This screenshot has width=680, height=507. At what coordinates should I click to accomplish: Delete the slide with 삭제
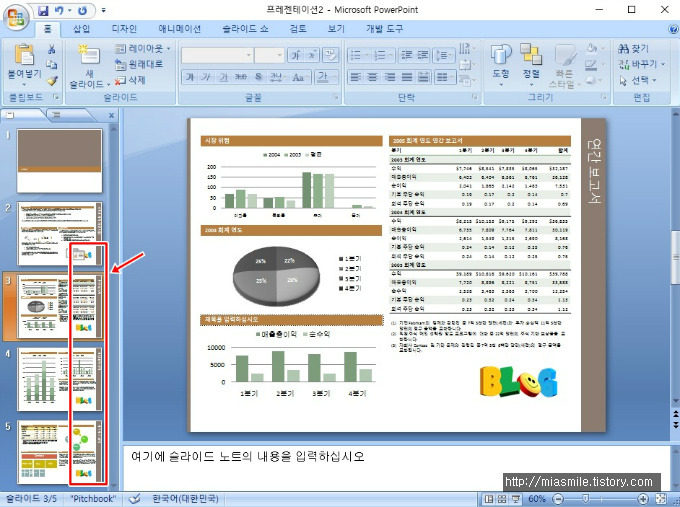click(130, 80)
